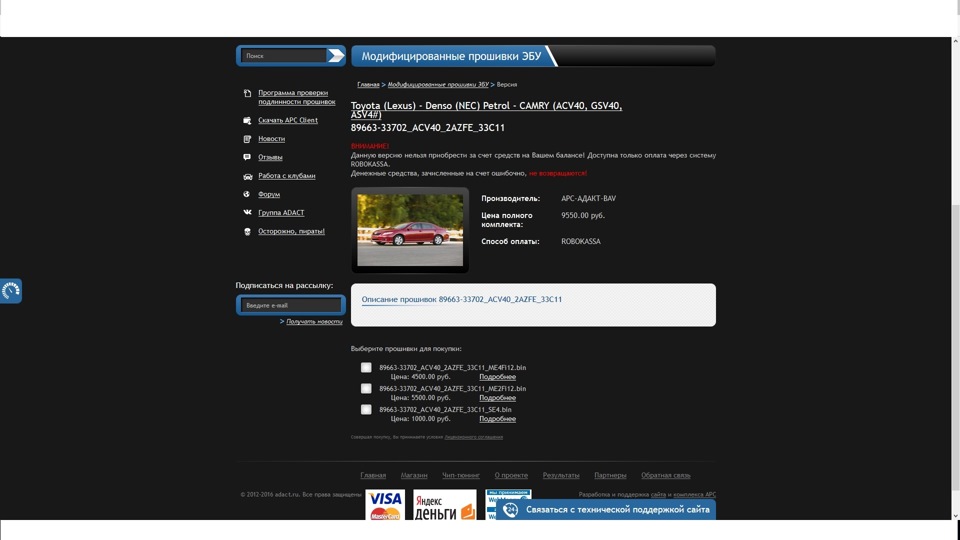This screenshot has width=960, height=540.
Task: Click Получать новости subscribe link
Action: pyautogui.click(x=314, y=321)
